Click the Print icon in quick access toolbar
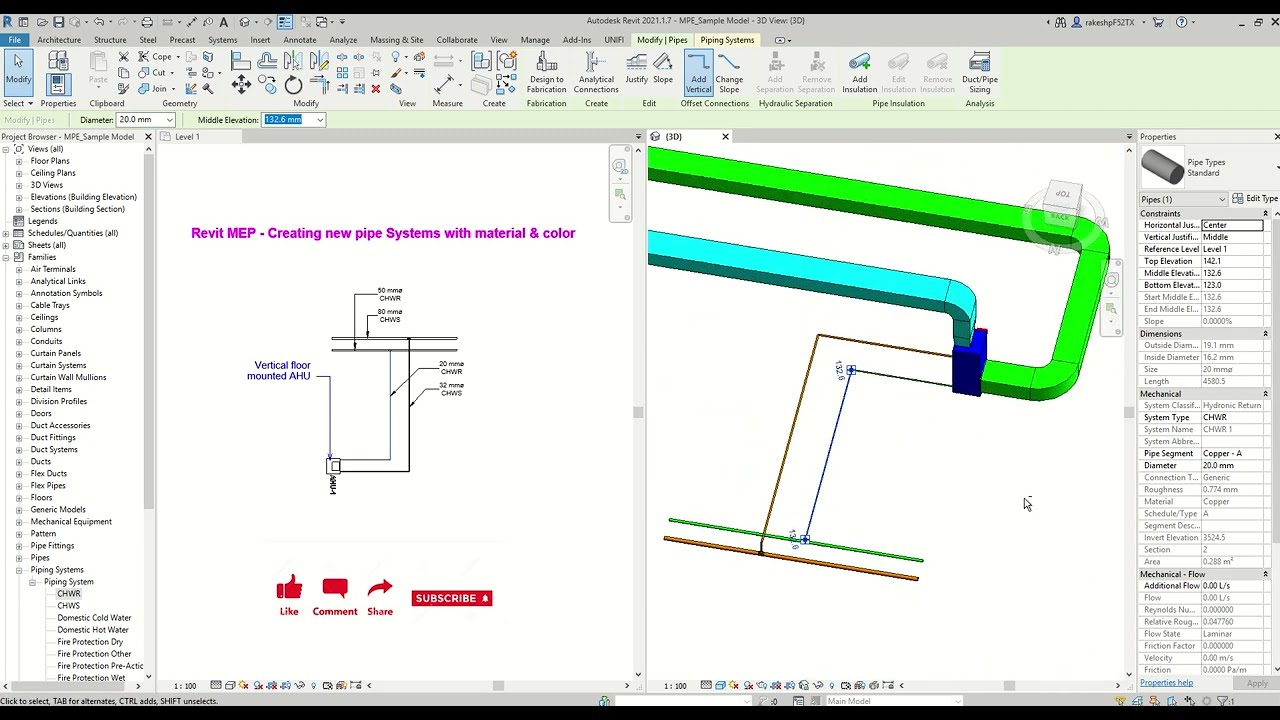 click(x=147, y=21)
